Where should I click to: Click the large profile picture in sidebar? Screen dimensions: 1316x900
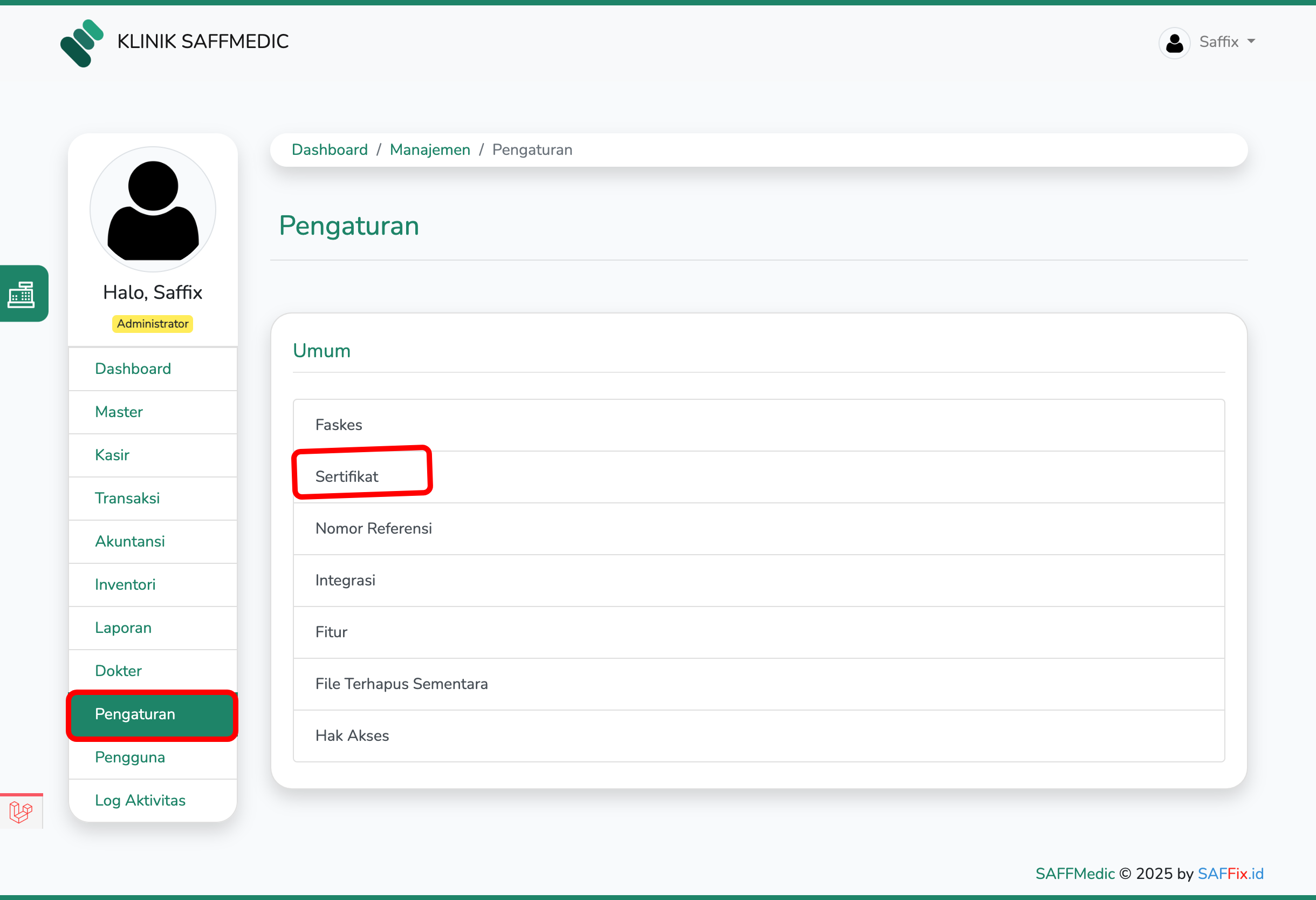152,209
